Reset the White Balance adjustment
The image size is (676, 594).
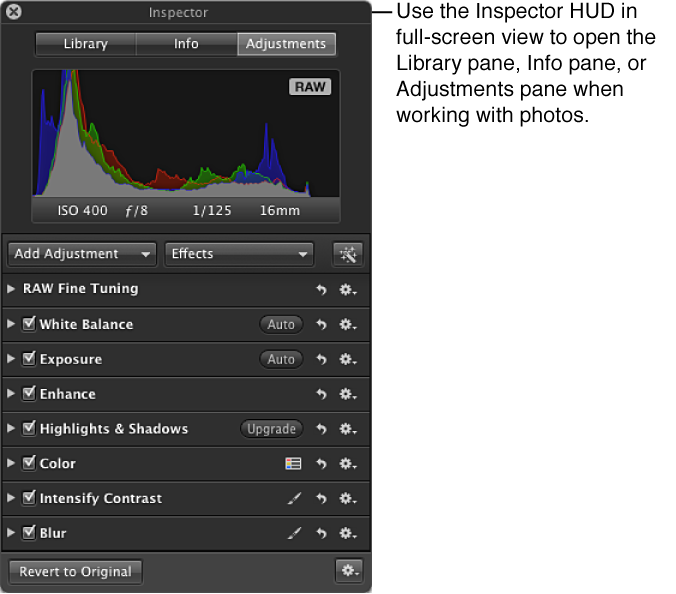[x=321, y=324]
